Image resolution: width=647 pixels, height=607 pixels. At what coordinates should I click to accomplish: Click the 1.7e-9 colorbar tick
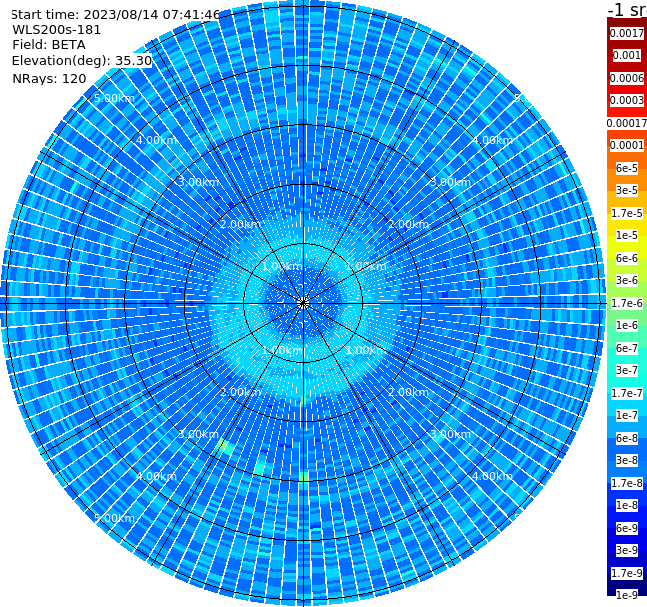tap(627, 573)
